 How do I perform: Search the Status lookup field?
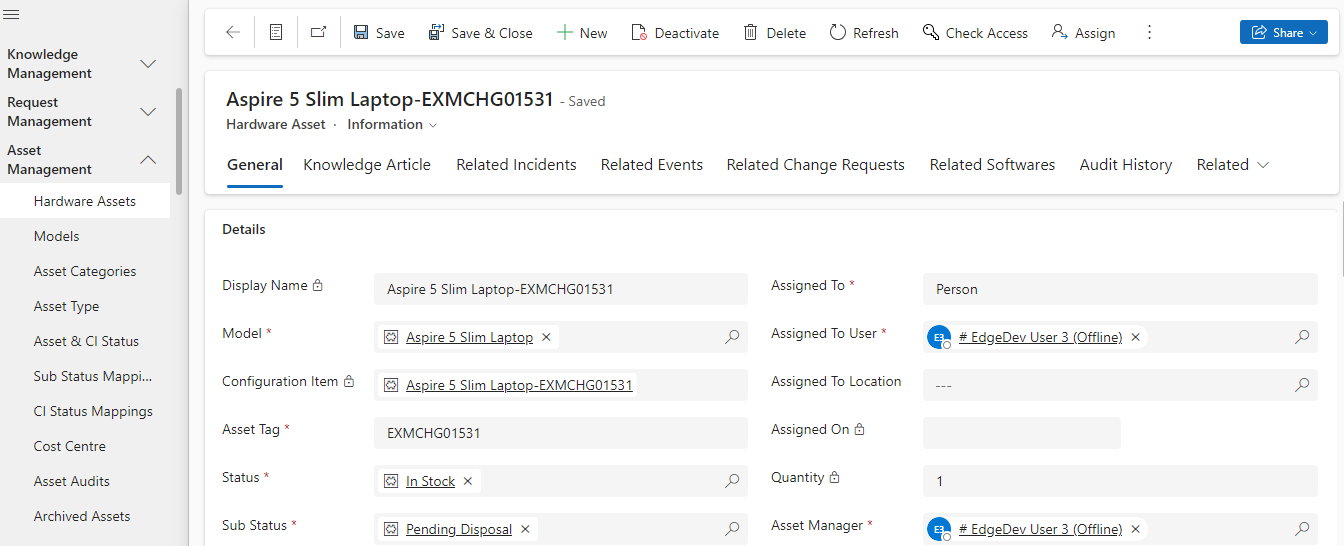[x=732, y=481]
